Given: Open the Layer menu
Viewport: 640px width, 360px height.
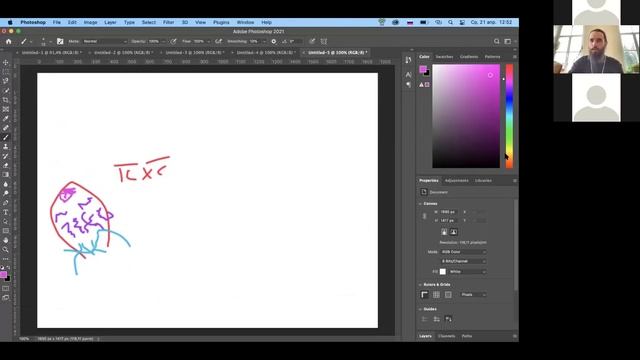Looking at the screenshot, I should pos(110,22).
